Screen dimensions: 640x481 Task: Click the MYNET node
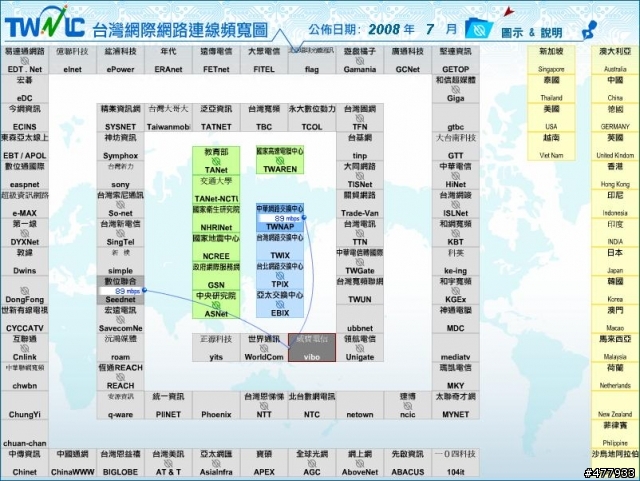click(x=456, y=405)
